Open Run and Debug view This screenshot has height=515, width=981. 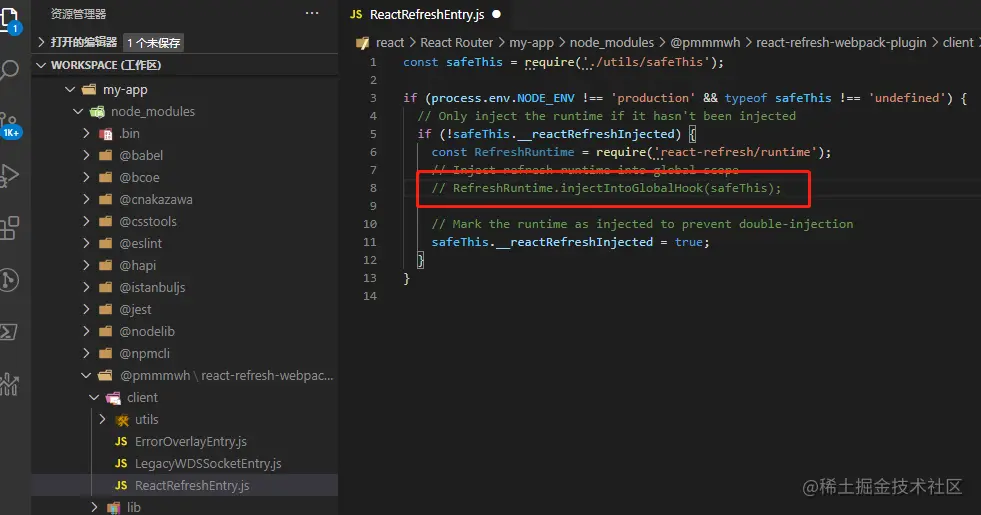[x=9, y=176]
